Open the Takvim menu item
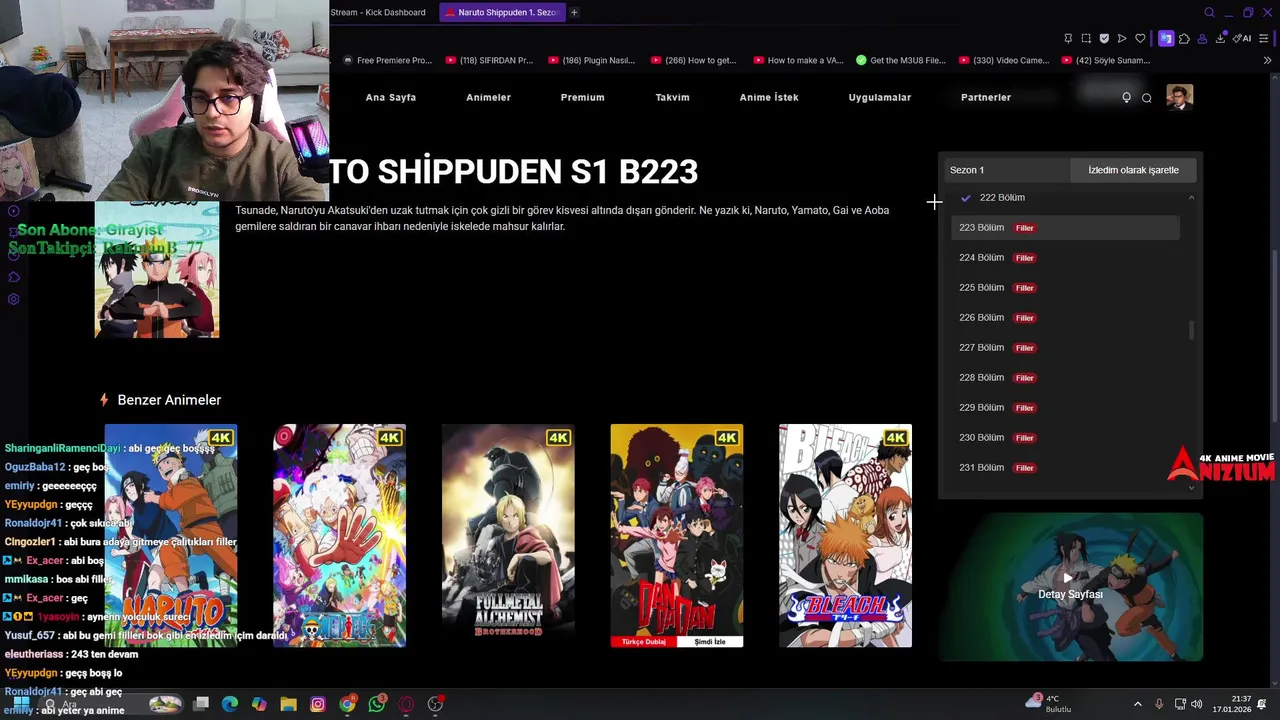 coord(672,97)
